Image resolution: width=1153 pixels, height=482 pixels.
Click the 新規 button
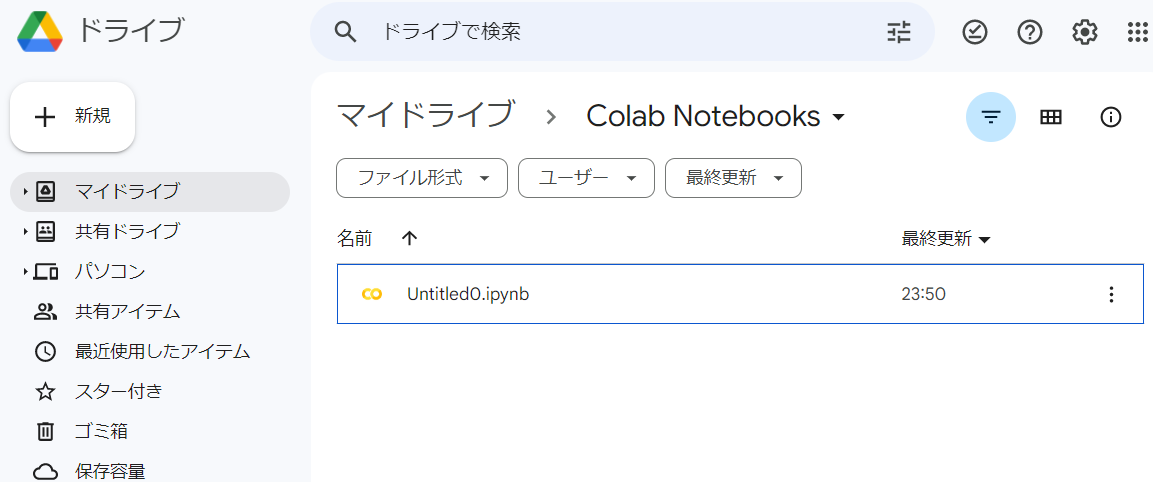(x=73, y=116)
